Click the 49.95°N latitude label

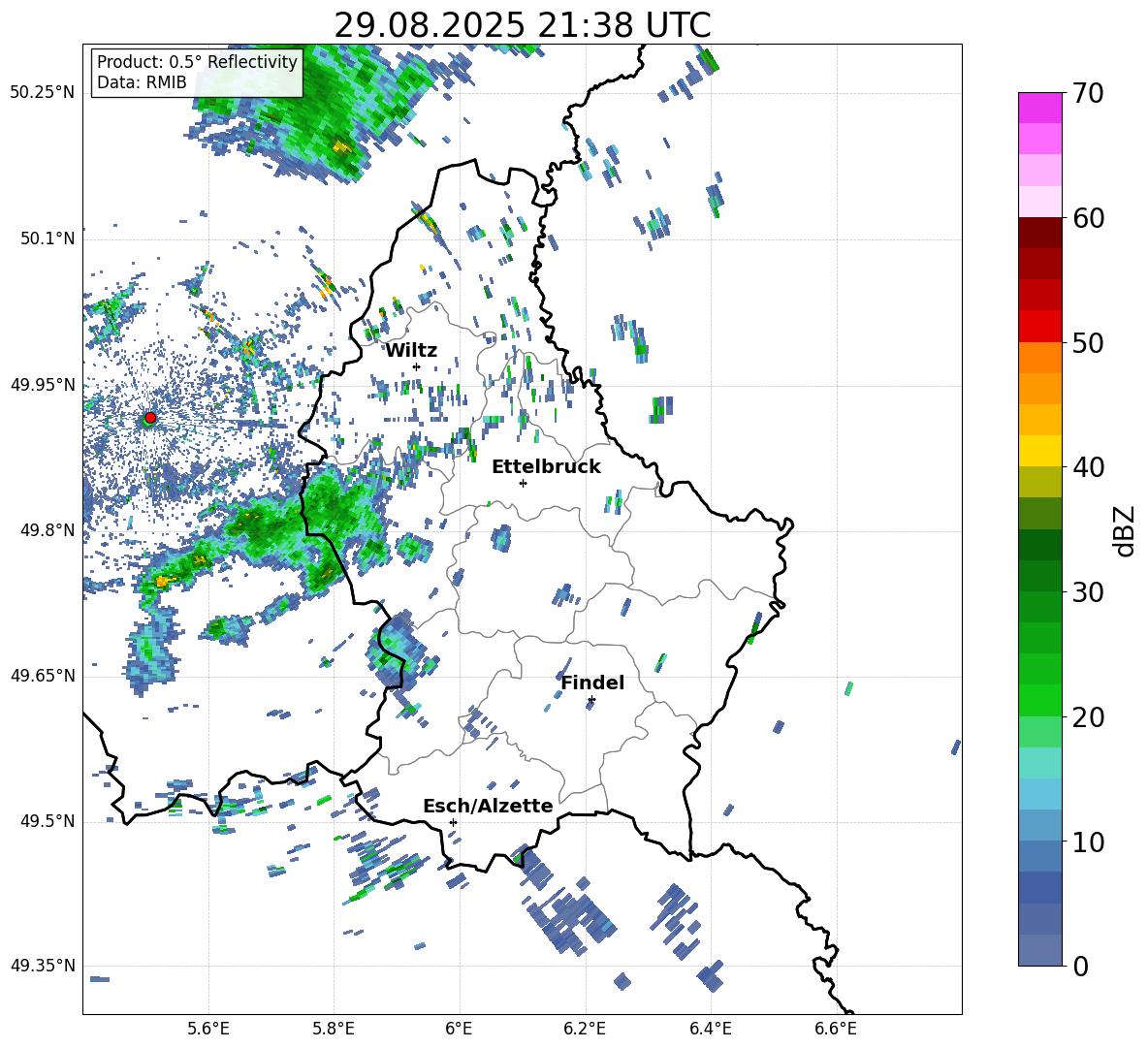[x=43, y=384]
